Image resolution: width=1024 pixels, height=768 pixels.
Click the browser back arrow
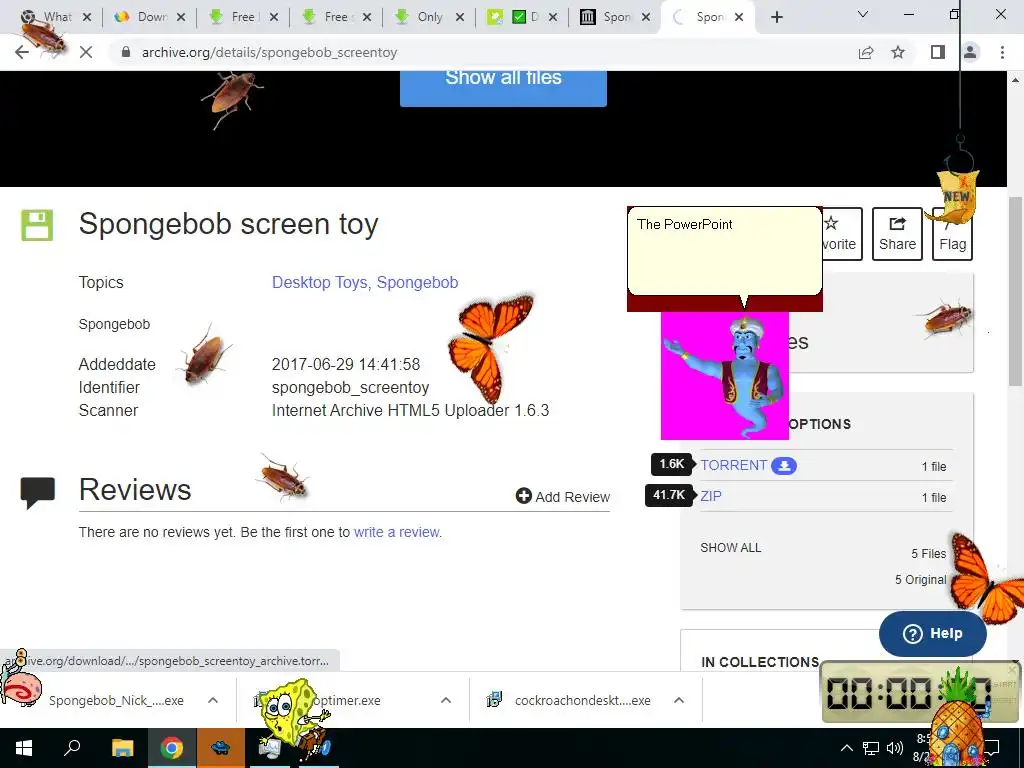[x=22, y=52]
